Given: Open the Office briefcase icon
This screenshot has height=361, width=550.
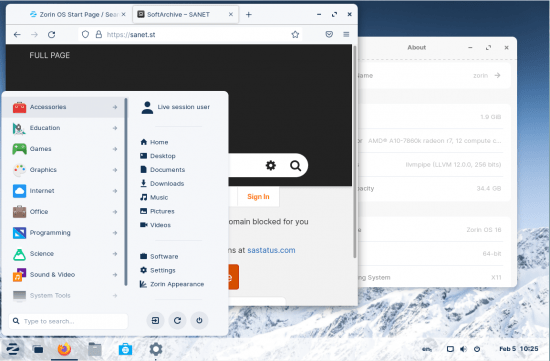Looking at the screenshot, I should point(19,212).
